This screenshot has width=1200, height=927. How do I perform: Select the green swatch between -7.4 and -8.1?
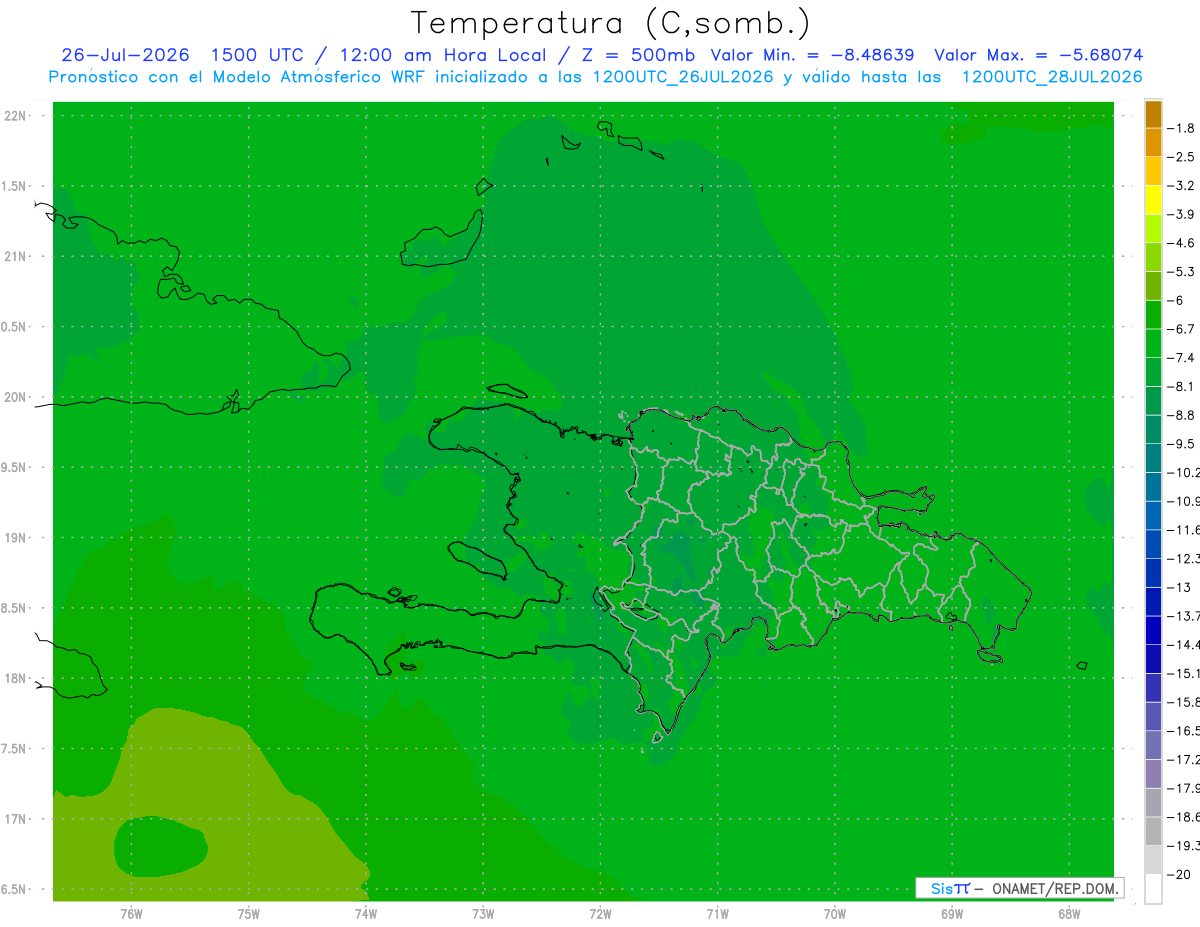point(1153,371)
